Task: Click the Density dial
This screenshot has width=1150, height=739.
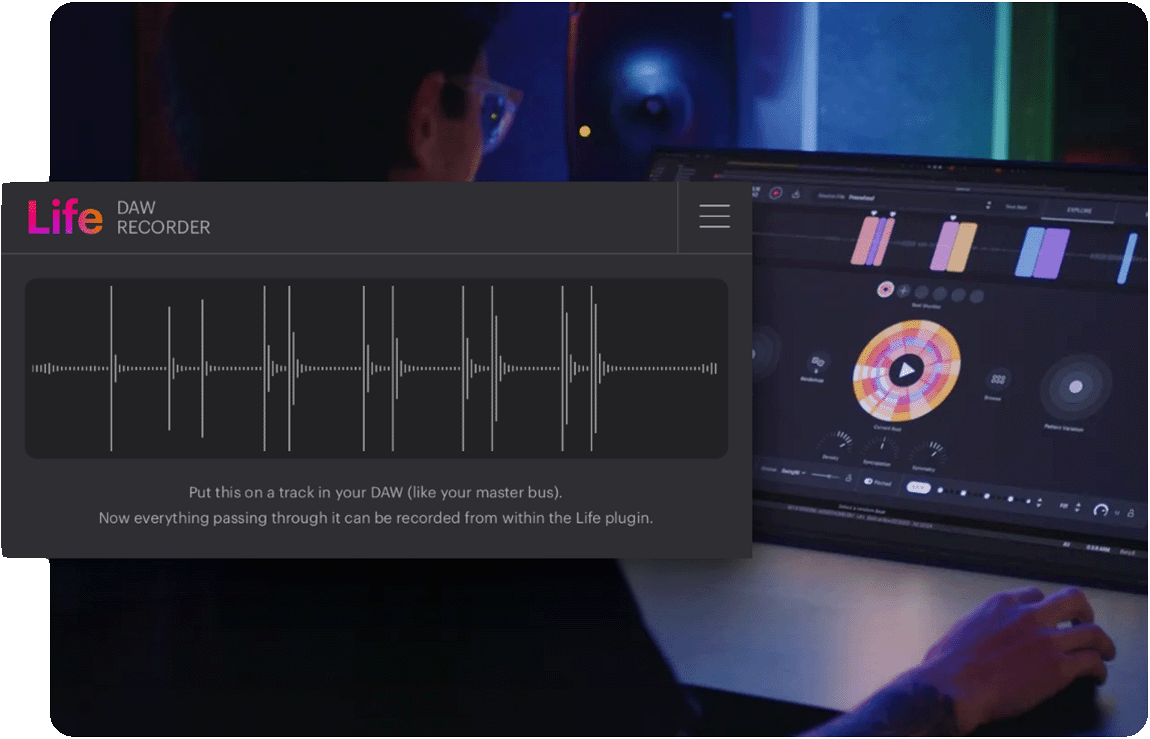Action: click(x=835, y=442)
